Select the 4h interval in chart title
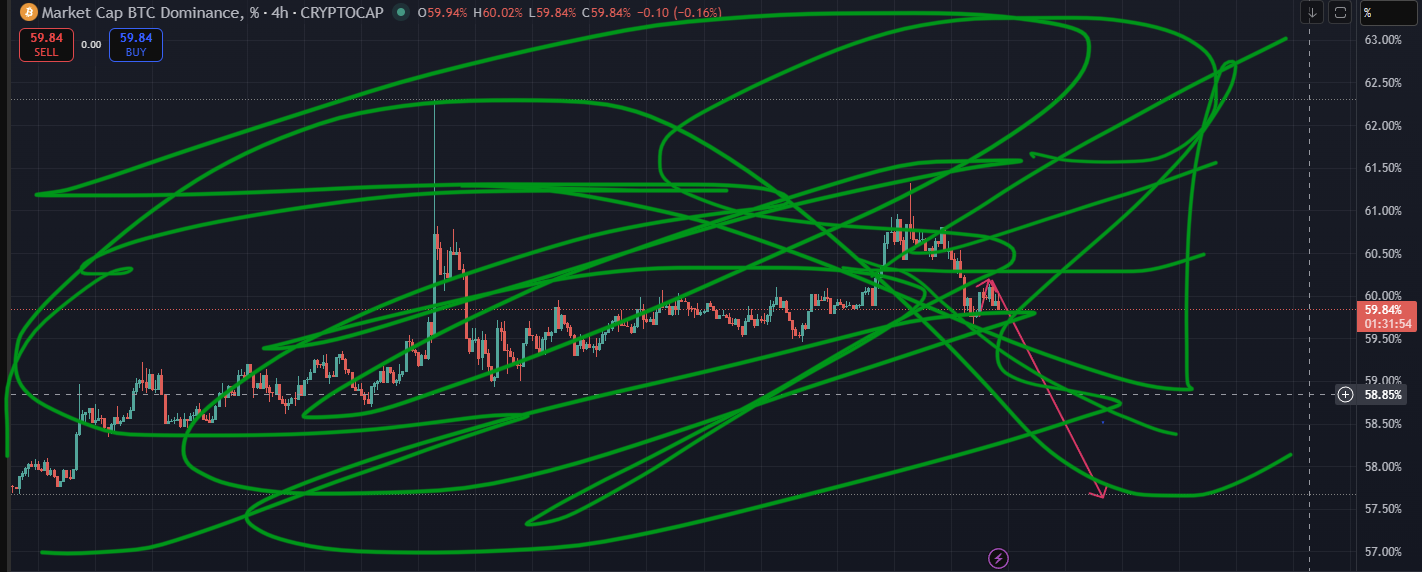The image size is (1422, 572). (283, 12)
